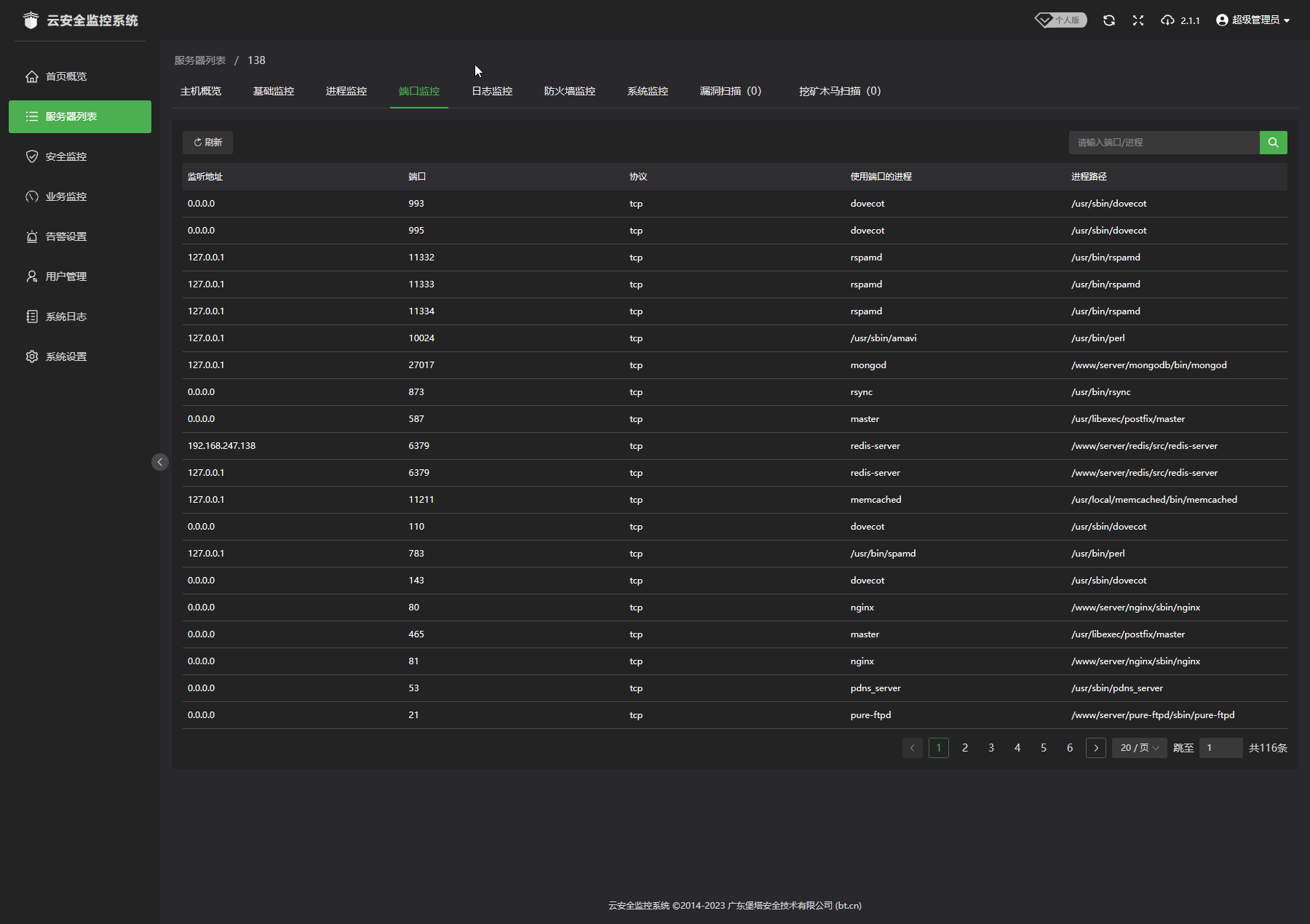Go to page 3 in pagination
This screenshot has width=1310, height=924.
tap(991, 748)
